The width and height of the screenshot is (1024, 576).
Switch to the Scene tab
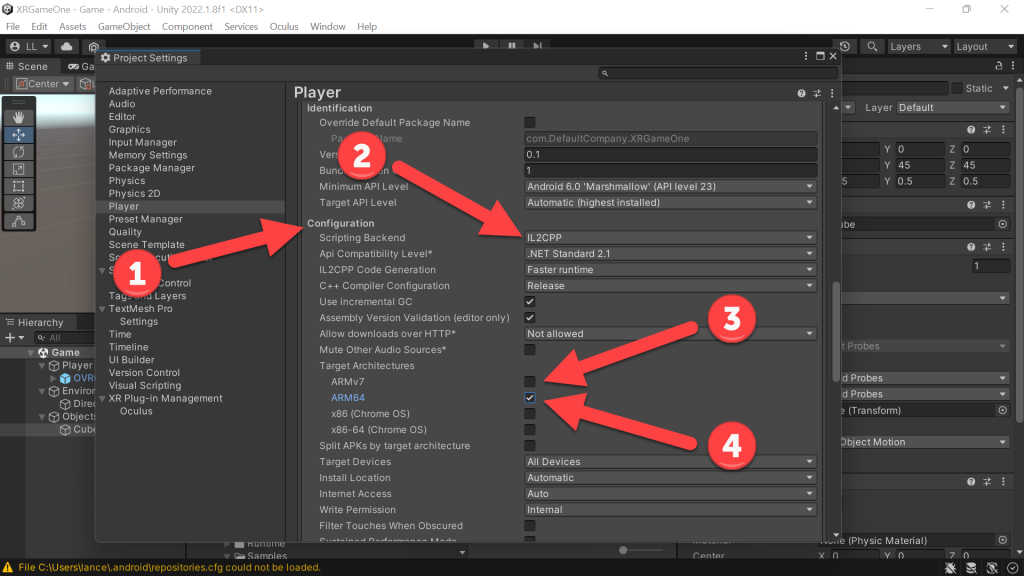27,67
